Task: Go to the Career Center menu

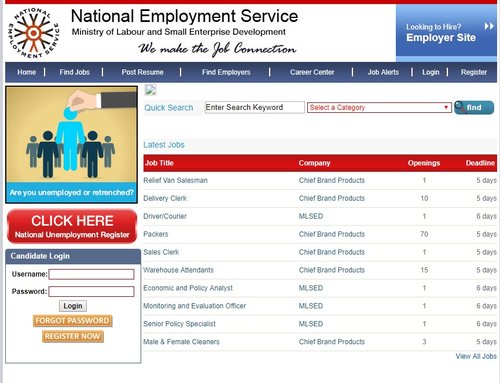Action: click(x=312, y=72)
